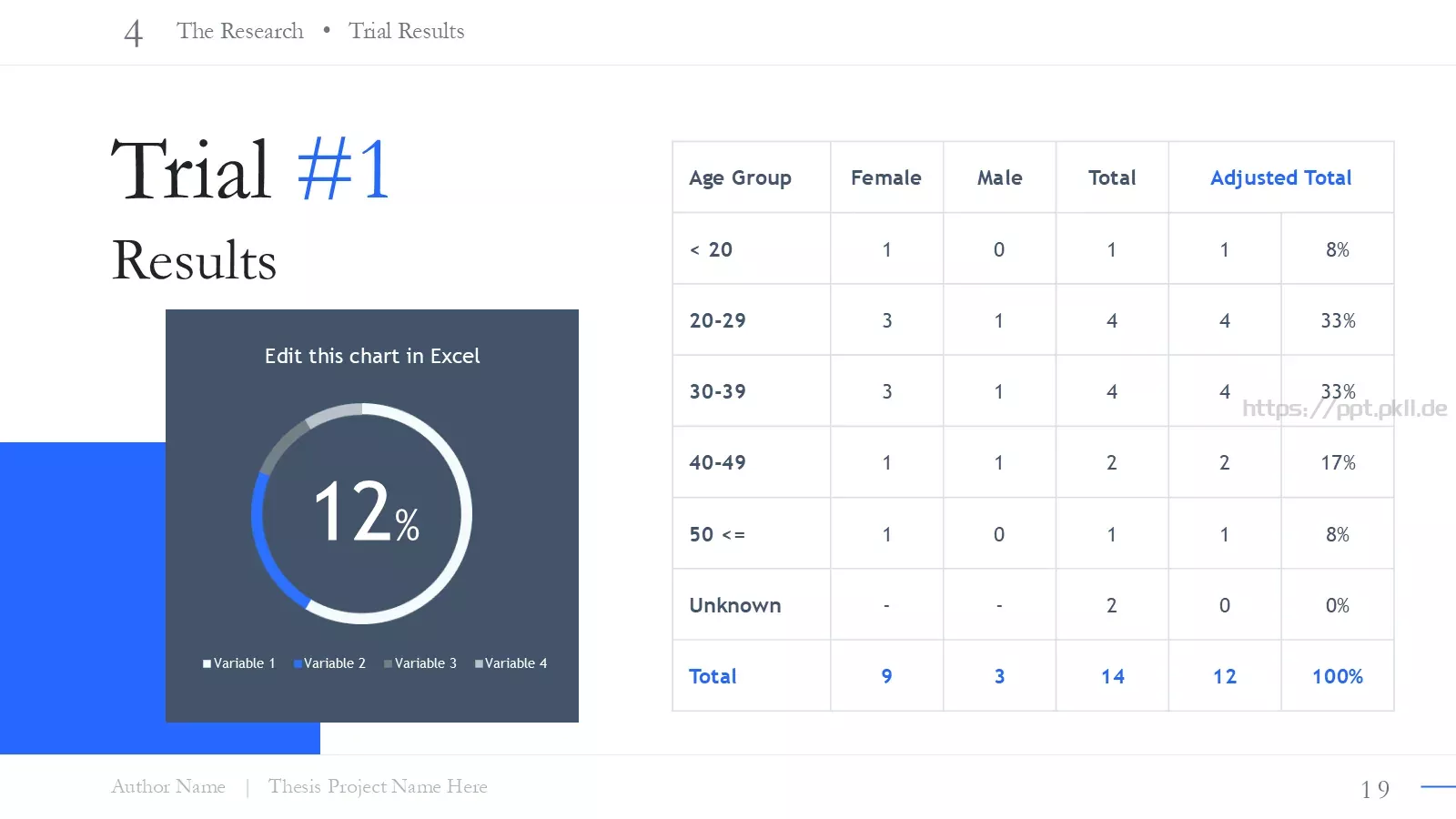Image resolution: width=1456 pixels, height=819 pixels.
Task: Click the '30-39' row label
Action: pyautogui.click(x=717, y=391)
